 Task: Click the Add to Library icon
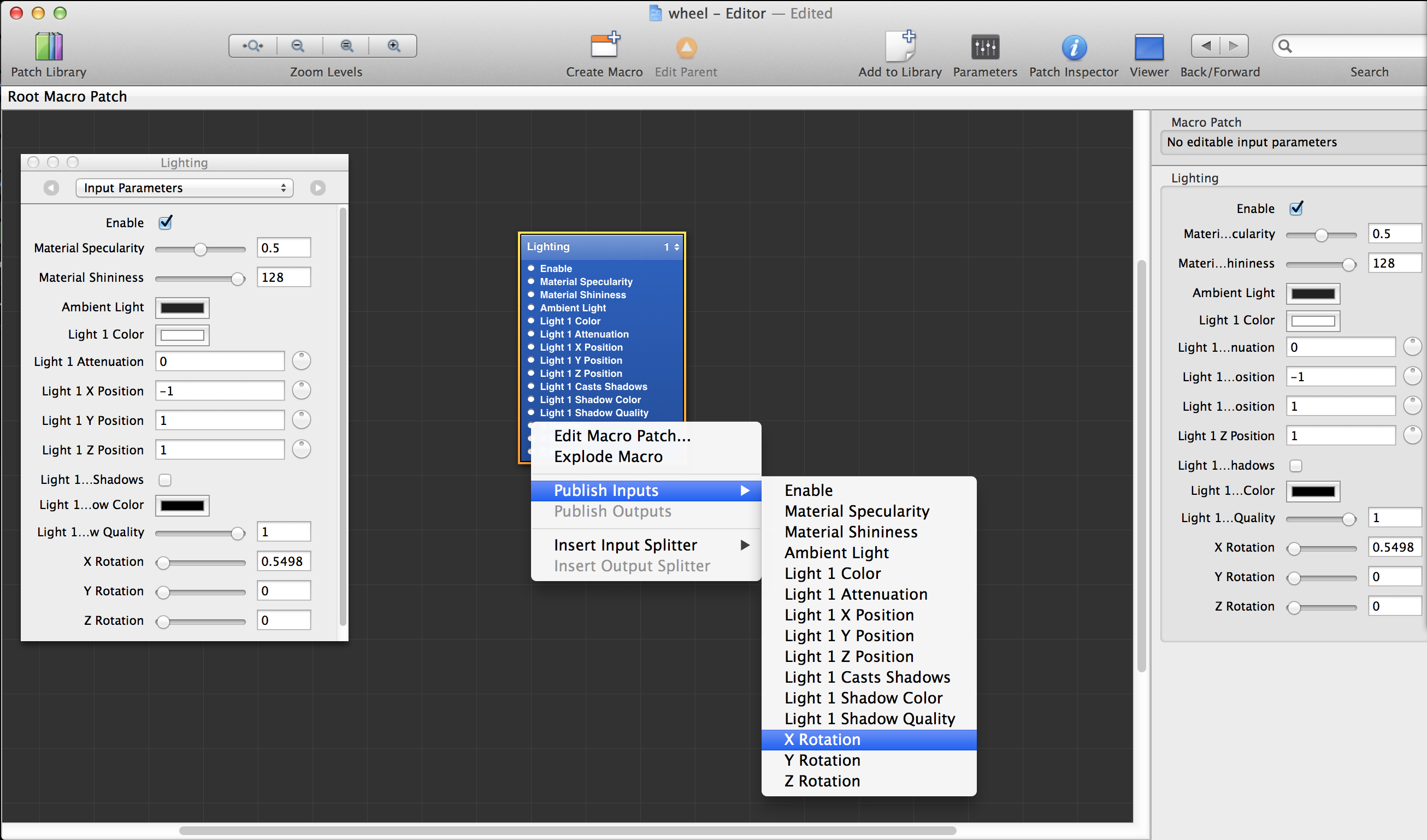pos(900,47)
